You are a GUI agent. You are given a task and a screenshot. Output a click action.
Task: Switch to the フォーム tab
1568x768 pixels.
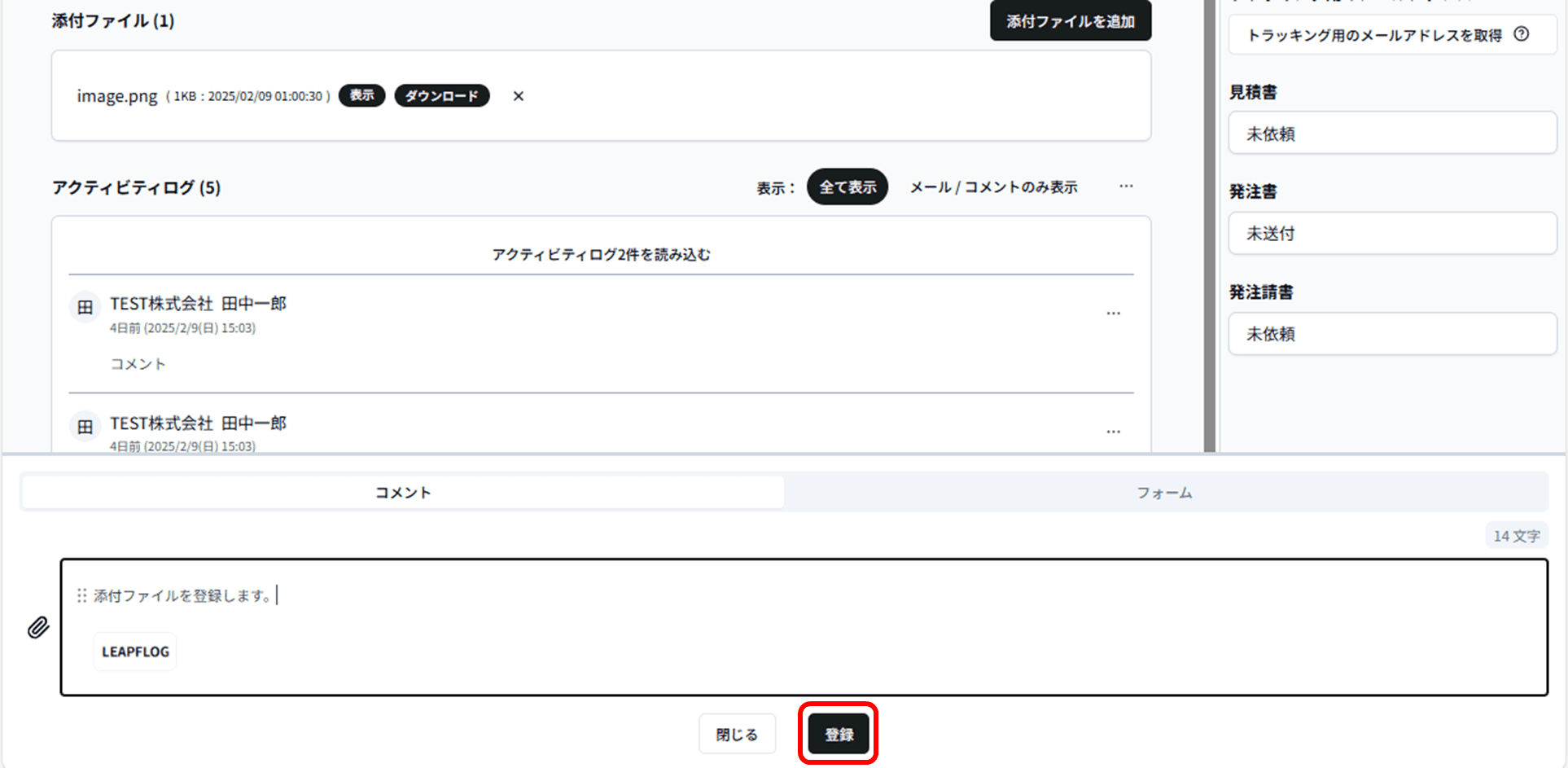(x=1164, y=493)
